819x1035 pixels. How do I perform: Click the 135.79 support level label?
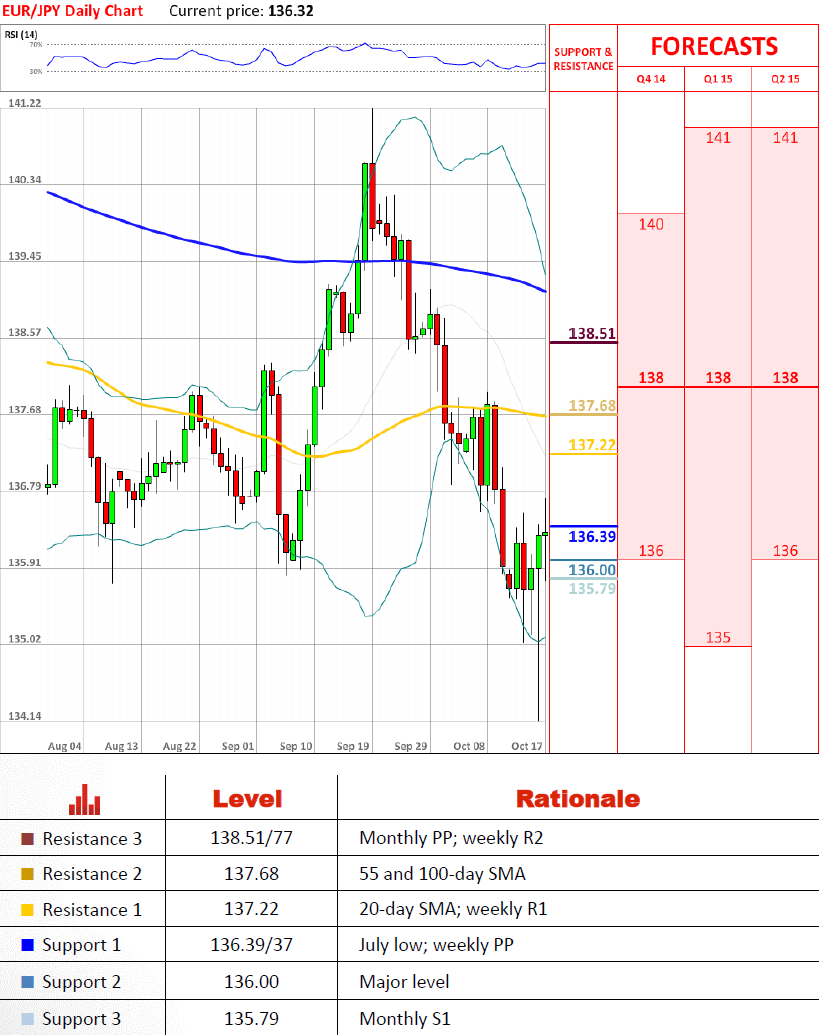click(x=592, y=588)
